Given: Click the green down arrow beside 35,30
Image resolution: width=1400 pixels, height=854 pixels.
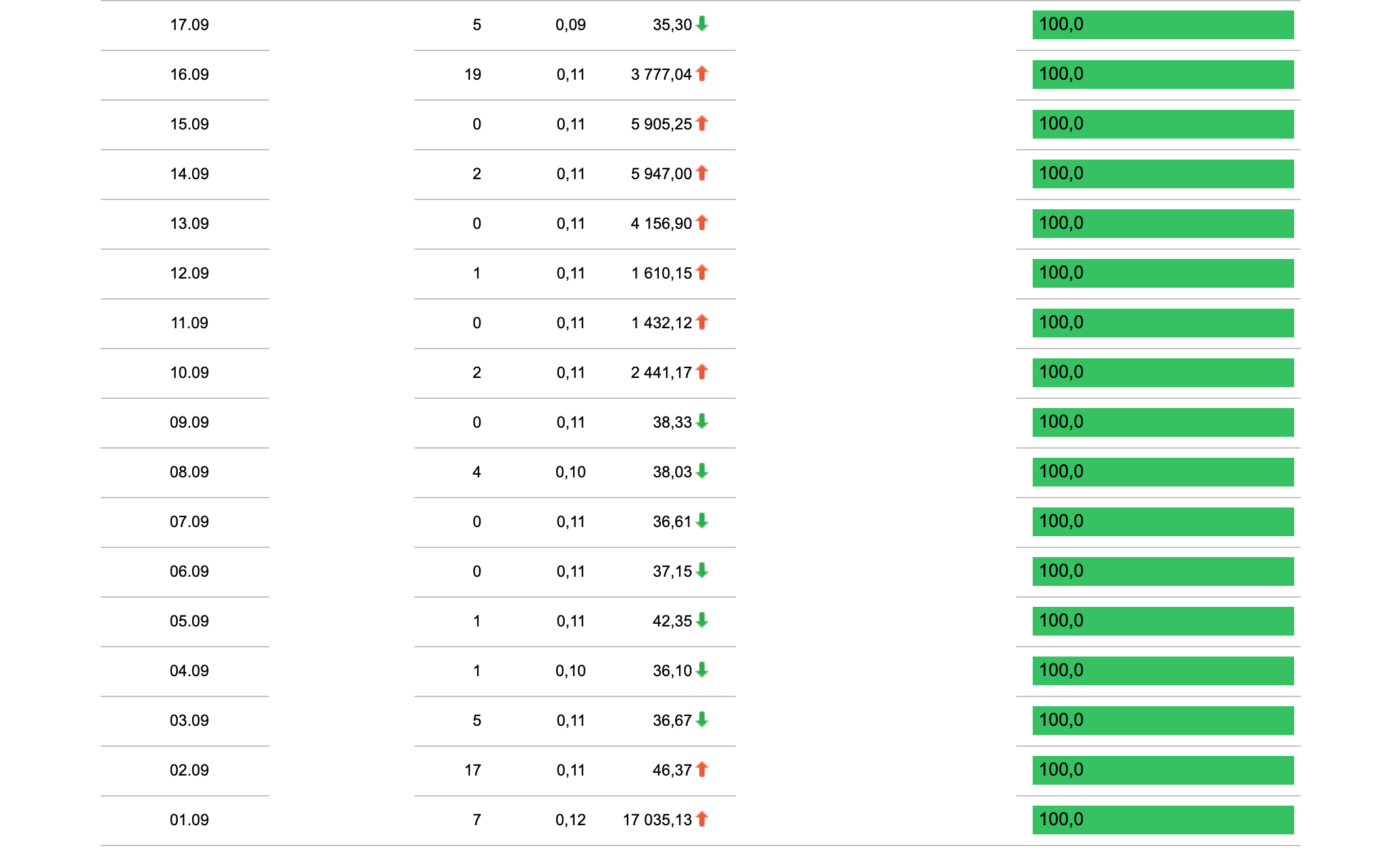Looking at the screenshot, I should 702,24.
